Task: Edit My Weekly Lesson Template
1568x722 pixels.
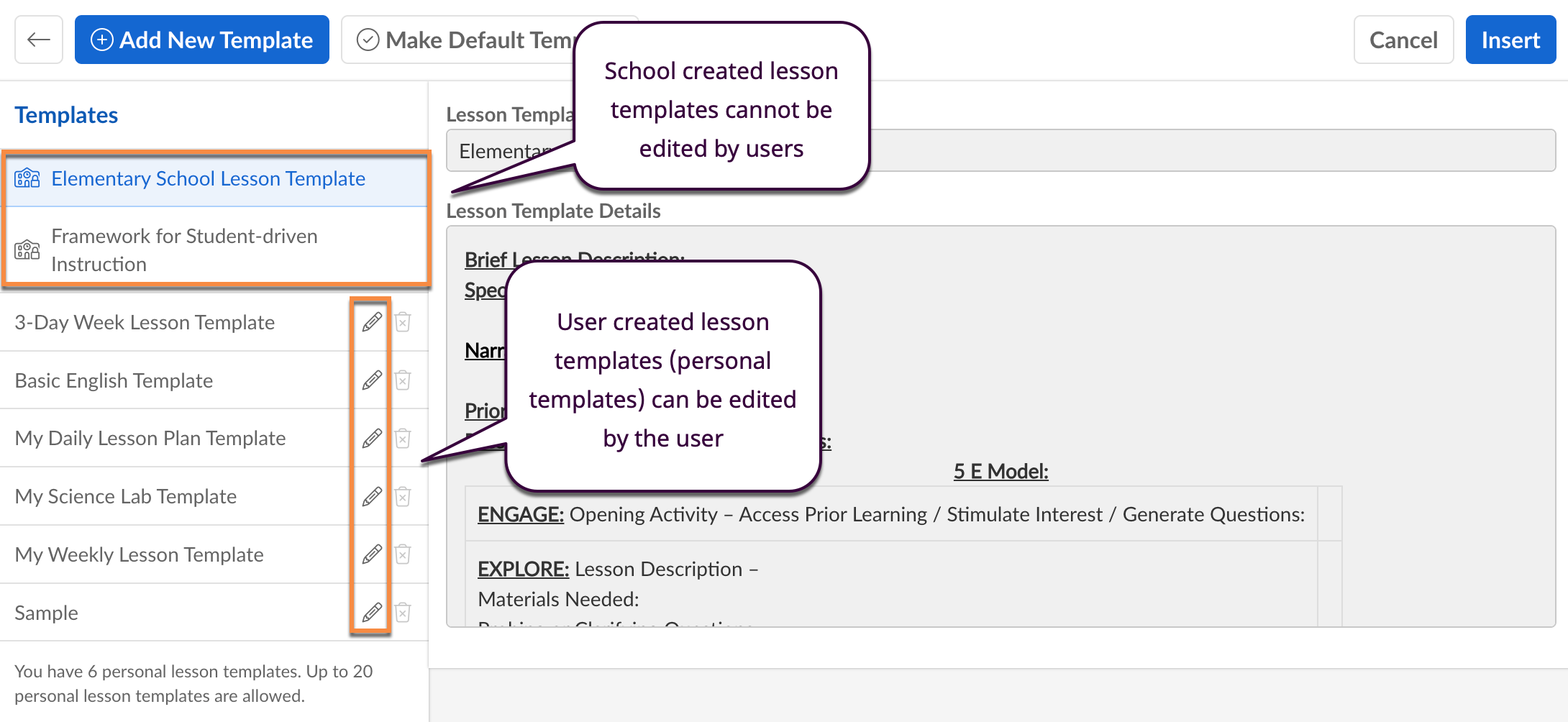Action: point(371,554)
